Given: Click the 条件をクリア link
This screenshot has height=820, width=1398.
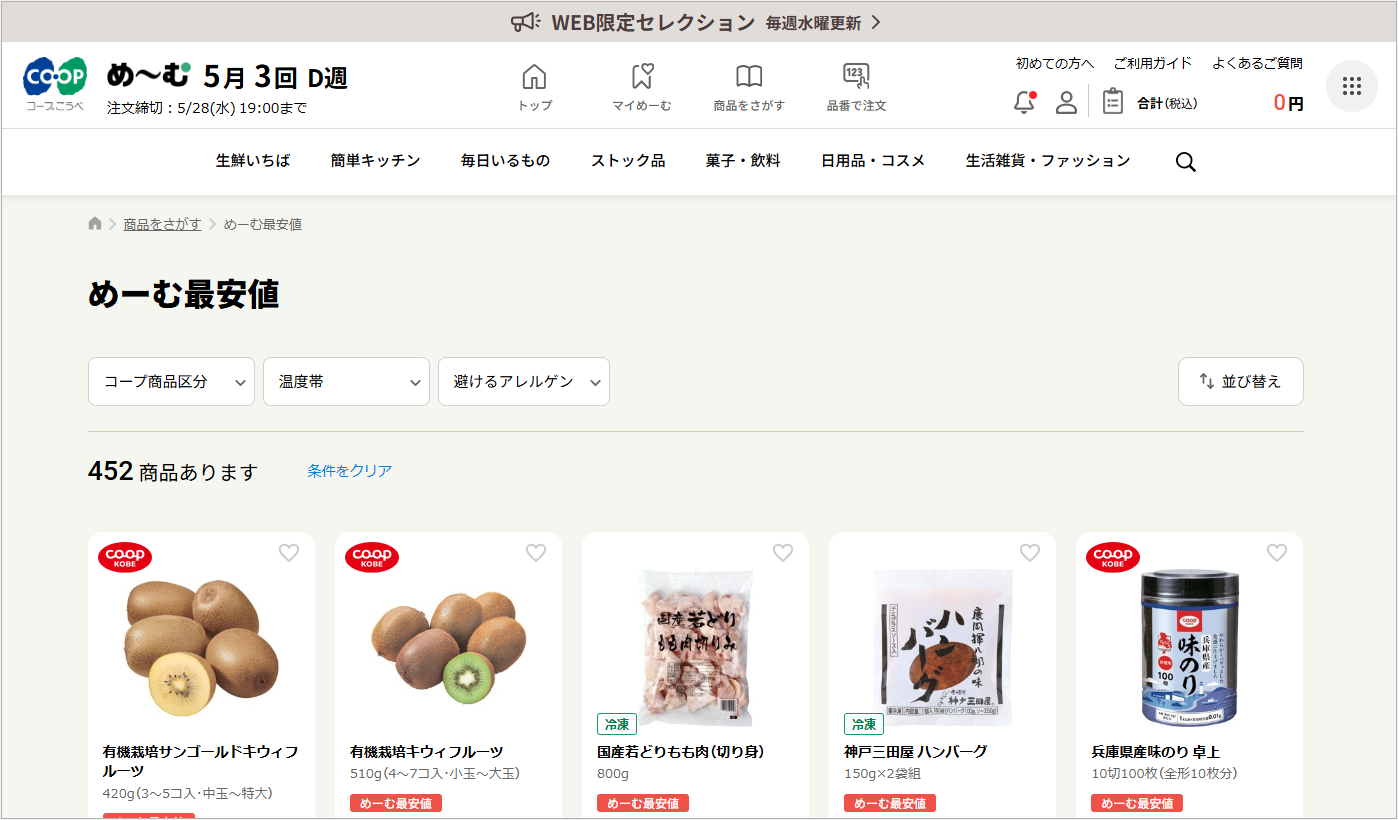Looking at the screenshot, I should pyautogui.click(x=350, y=471).
